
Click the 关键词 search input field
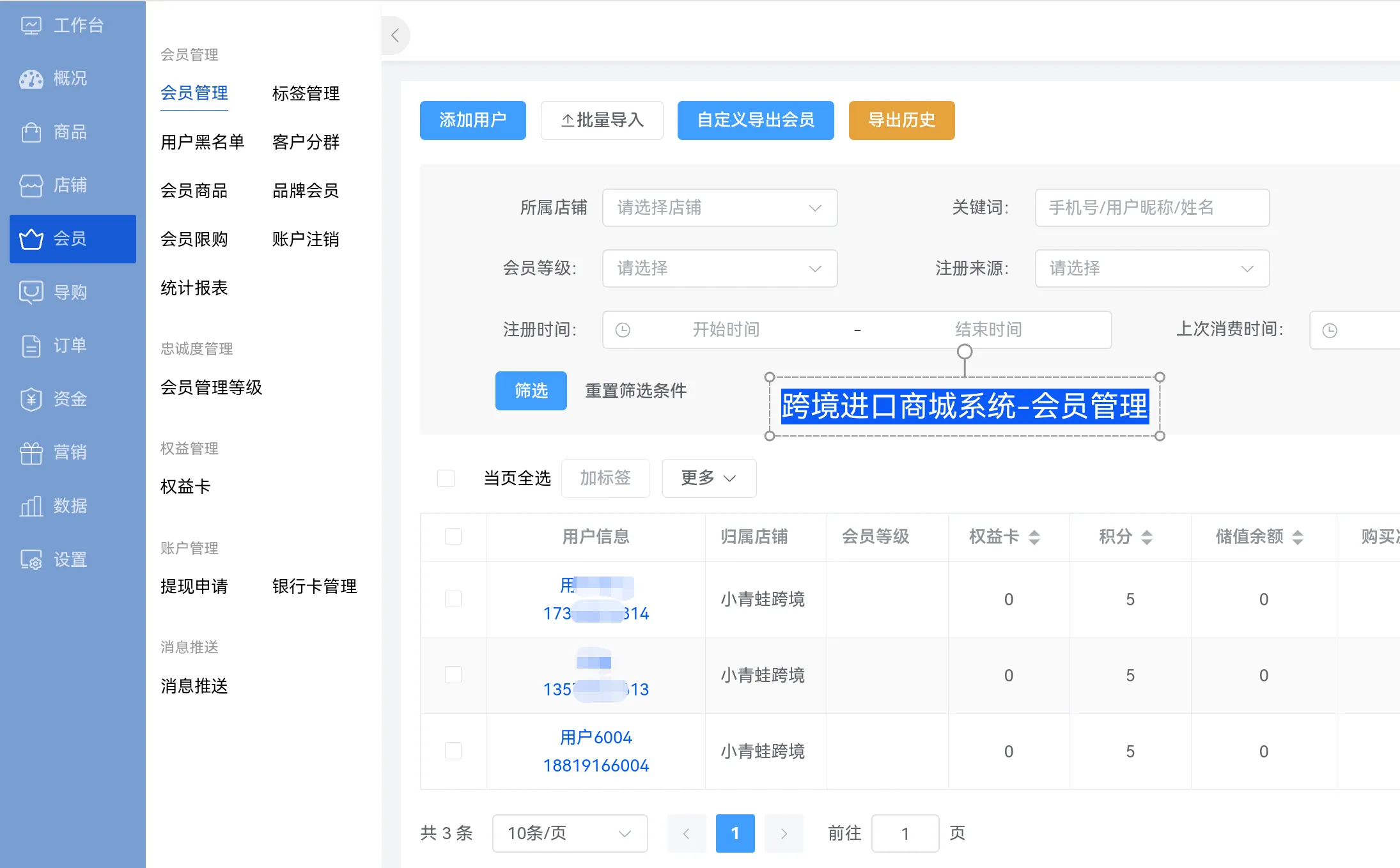[1152, 208]
